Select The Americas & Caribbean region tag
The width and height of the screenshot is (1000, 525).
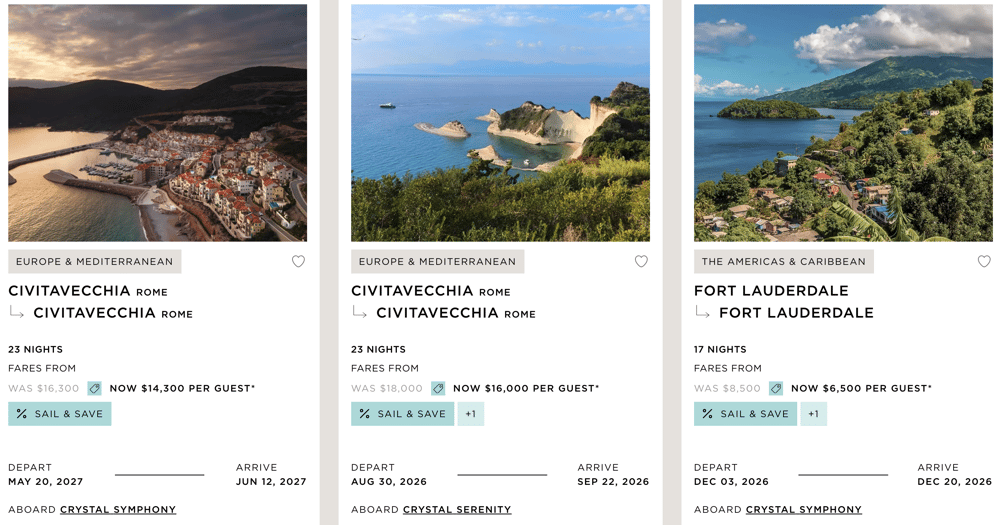pos(784,262)
